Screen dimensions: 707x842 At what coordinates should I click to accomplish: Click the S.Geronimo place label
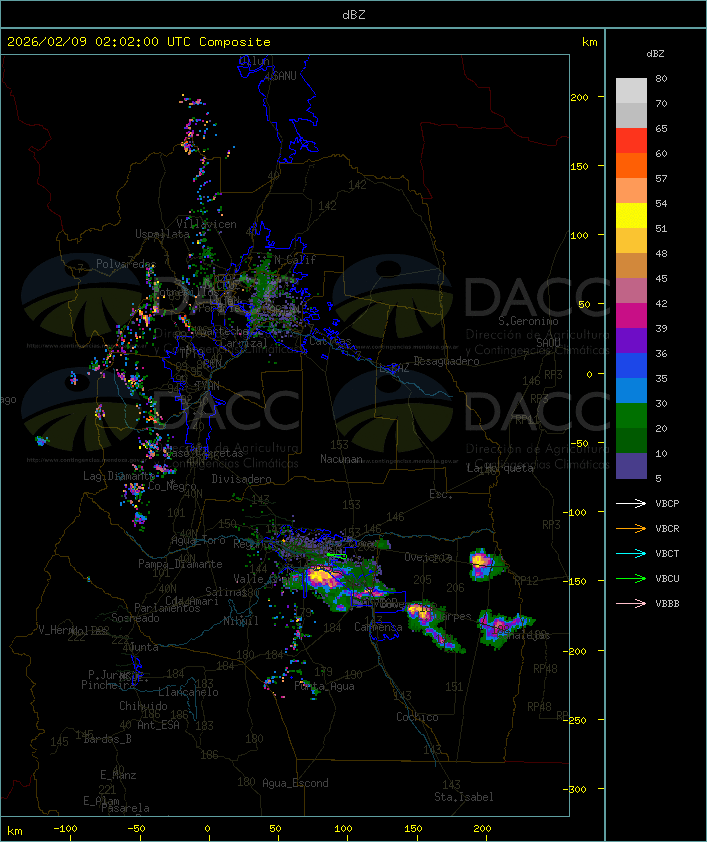tap(528, 321)
